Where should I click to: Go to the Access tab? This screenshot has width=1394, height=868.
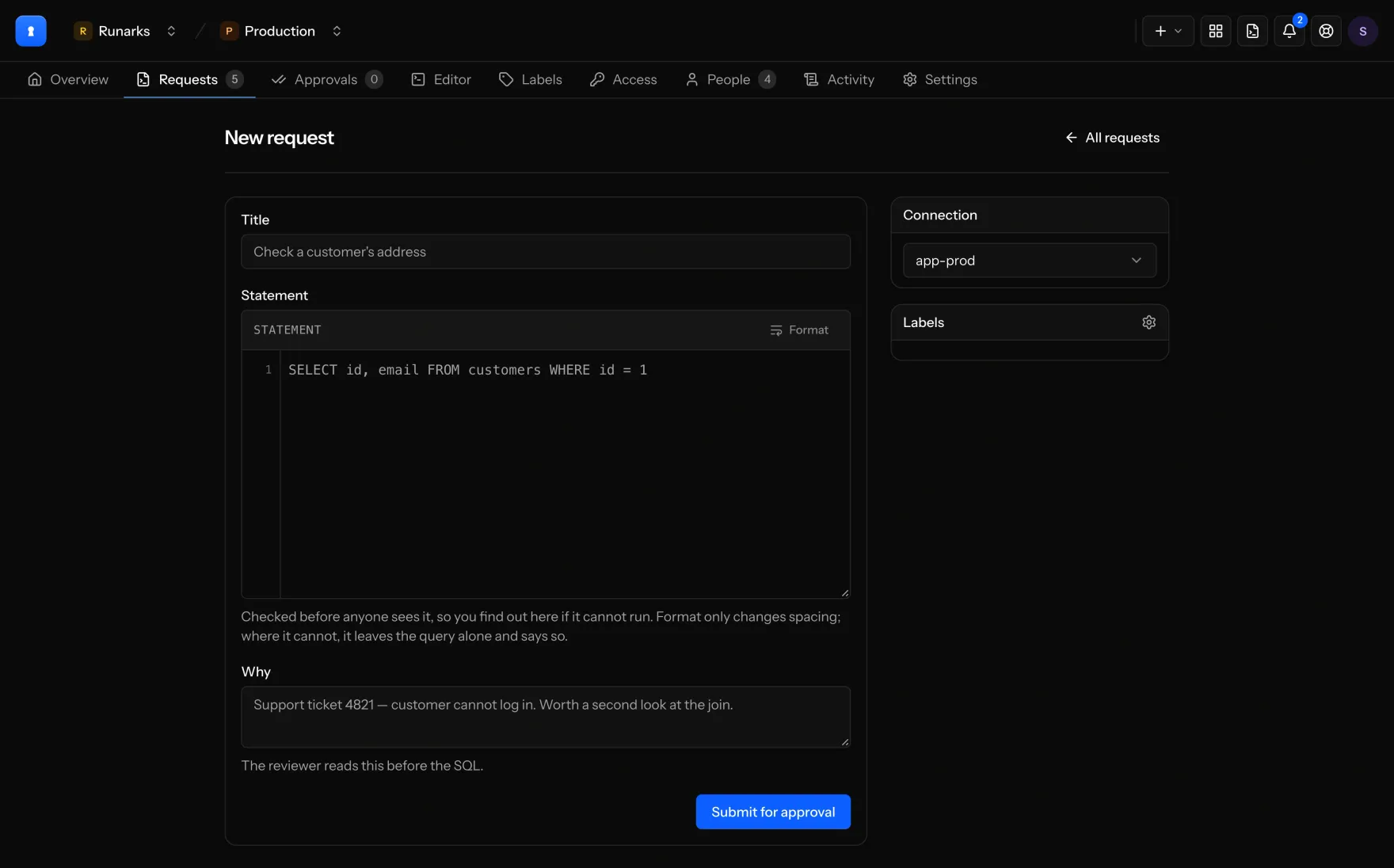[623, 79]
